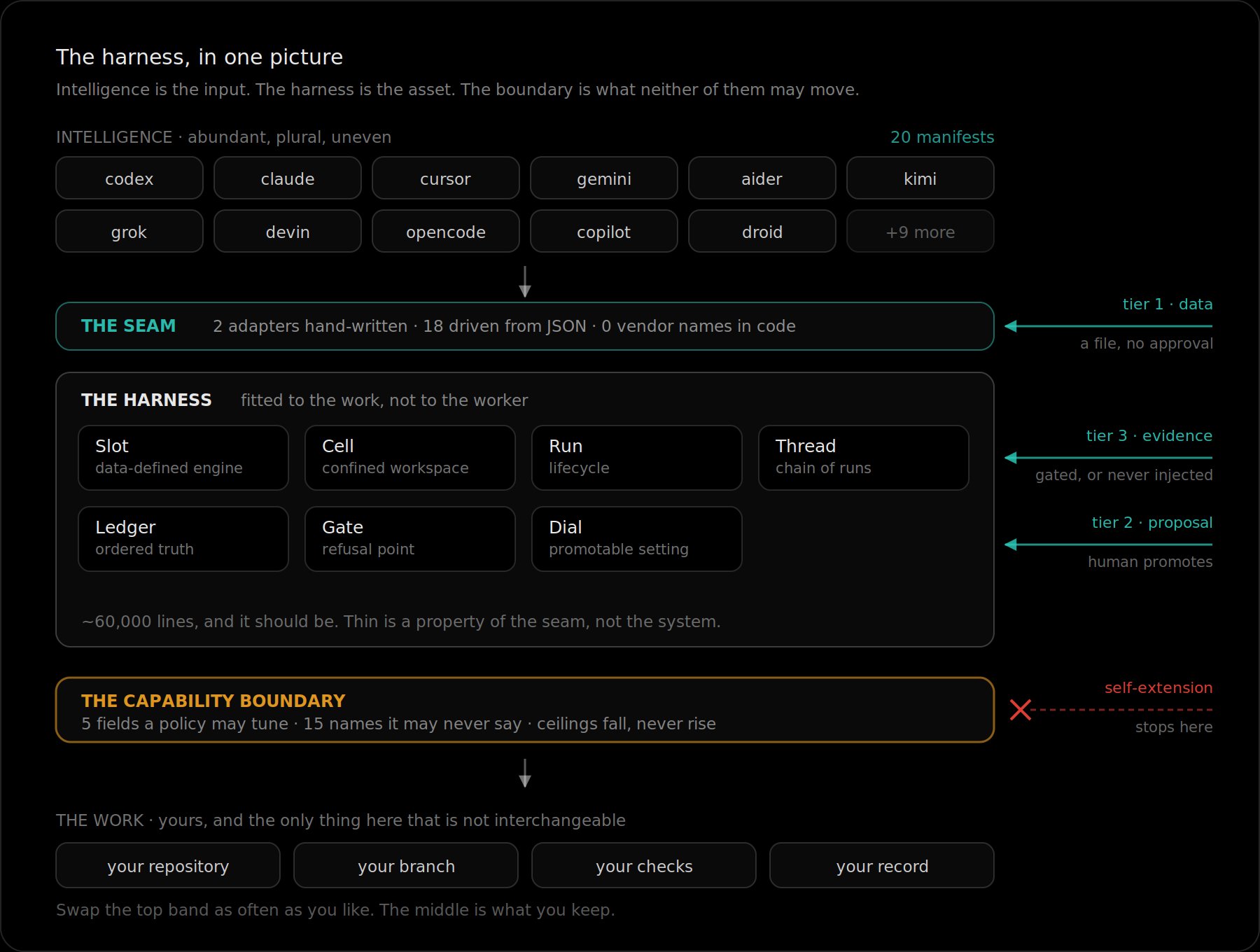The width and height of the screenshot is (1260, 952).
Task: Click the "5 fields a policy may tune" line
Action: pos(398,724)
